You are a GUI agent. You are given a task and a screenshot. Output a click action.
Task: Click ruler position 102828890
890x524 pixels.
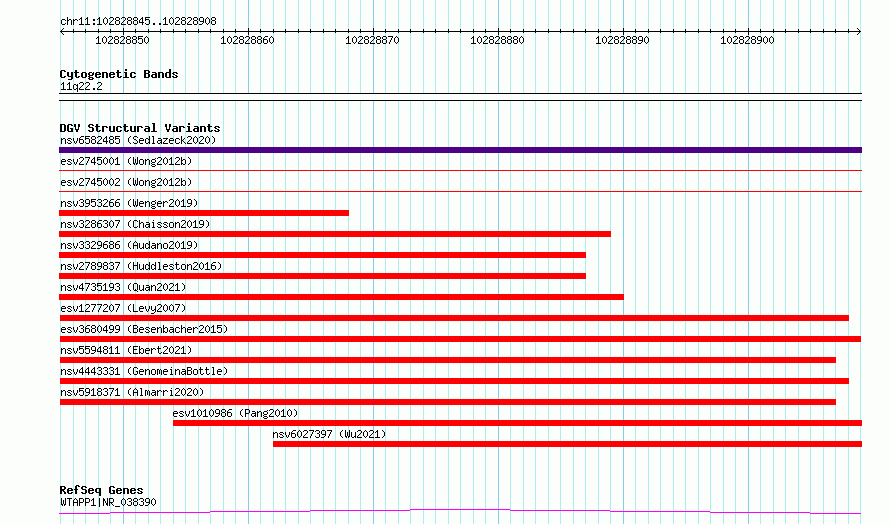(622, 40)
